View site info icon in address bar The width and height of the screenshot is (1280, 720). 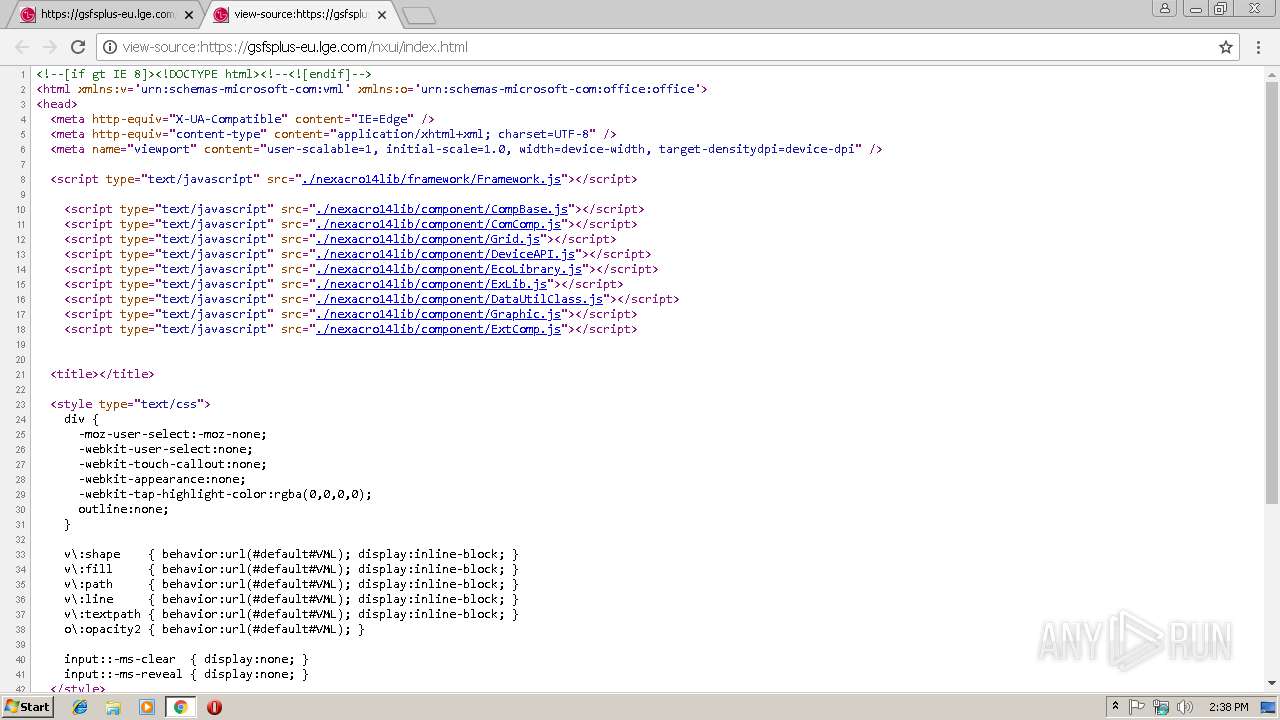coord(110,47)
